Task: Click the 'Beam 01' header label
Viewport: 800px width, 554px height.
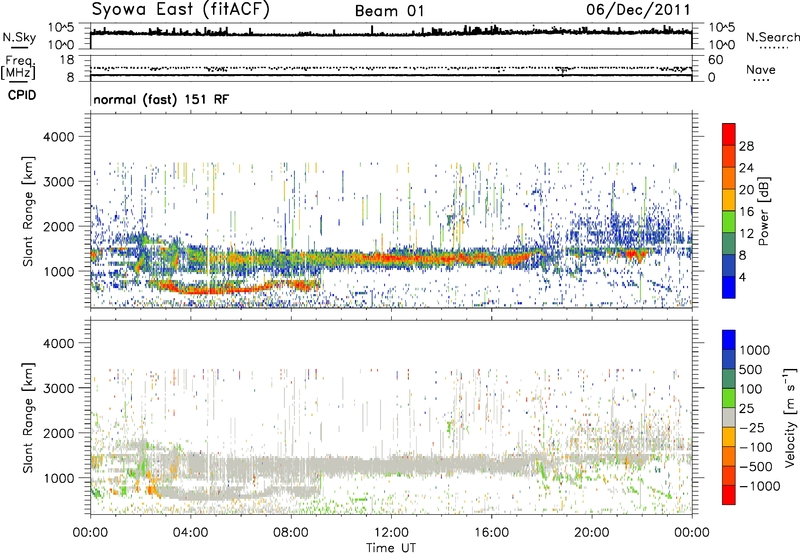Action: [390, 11]
